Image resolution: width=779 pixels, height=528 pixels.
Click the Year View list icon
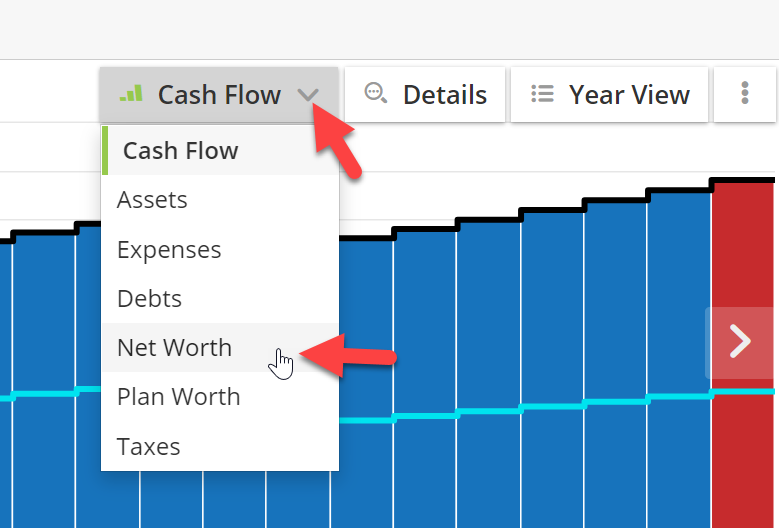click(542, 94)
